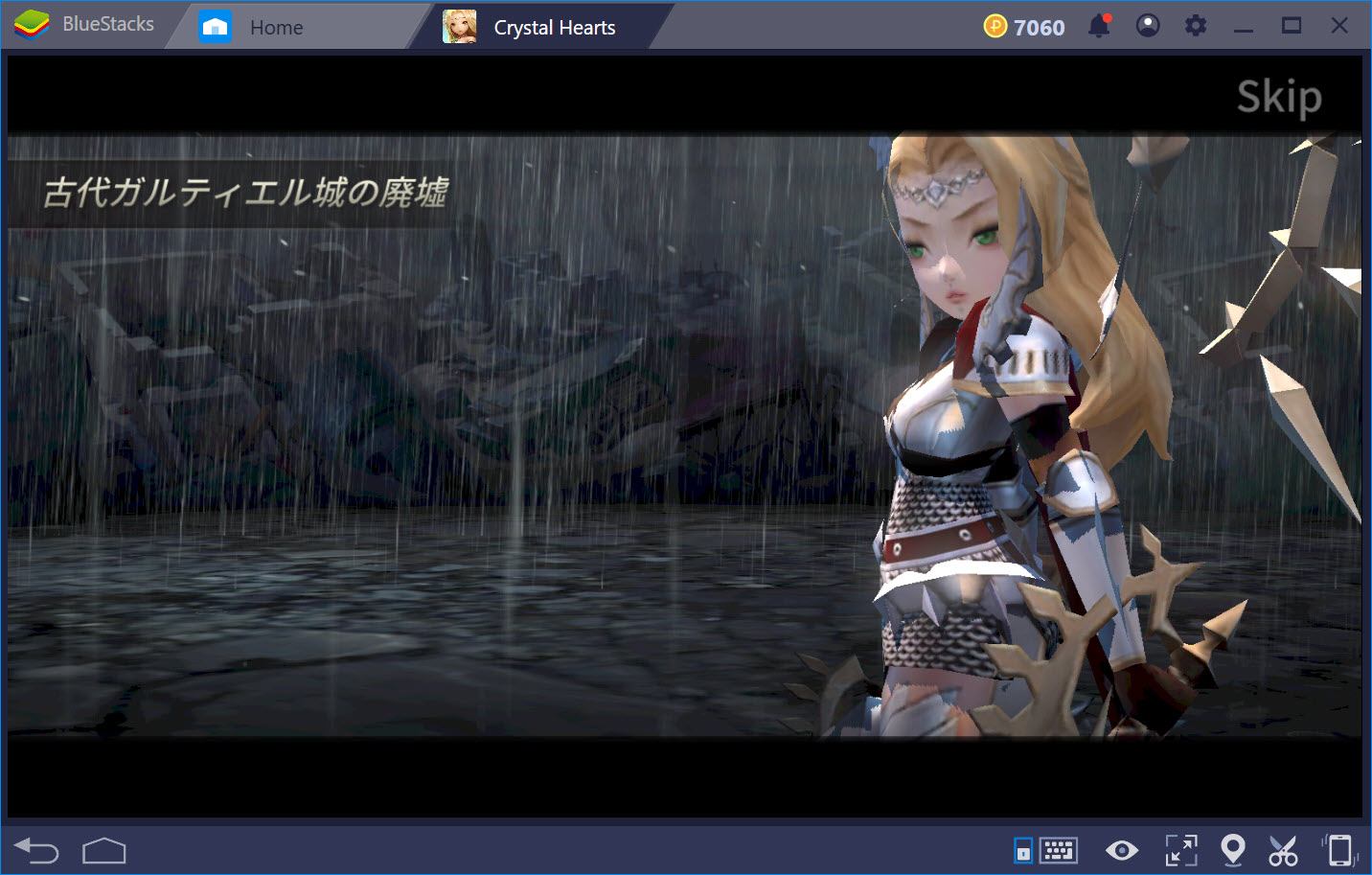The width and height of the screenshot is (1372, 875).
Task: Click the Japanese location caption 古代ガルティエル城の廃墟
Action: (x=246, y=193)
